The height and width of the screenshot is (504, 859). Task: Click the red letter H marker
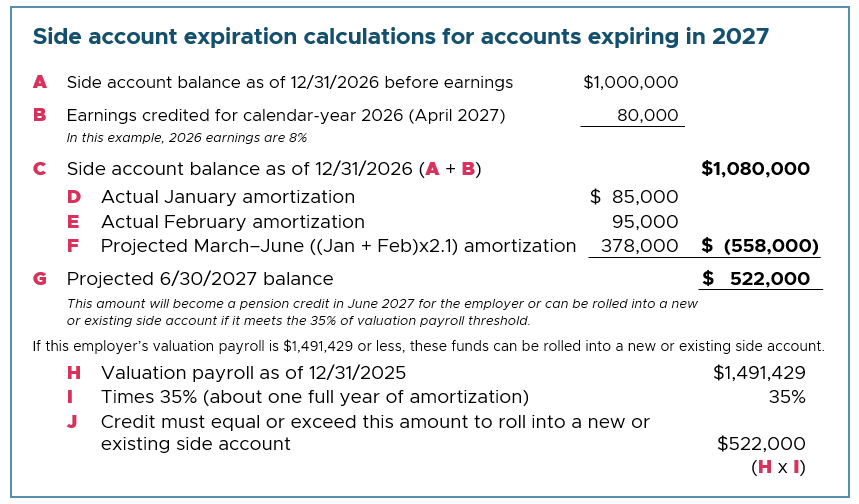pos(74,373)
